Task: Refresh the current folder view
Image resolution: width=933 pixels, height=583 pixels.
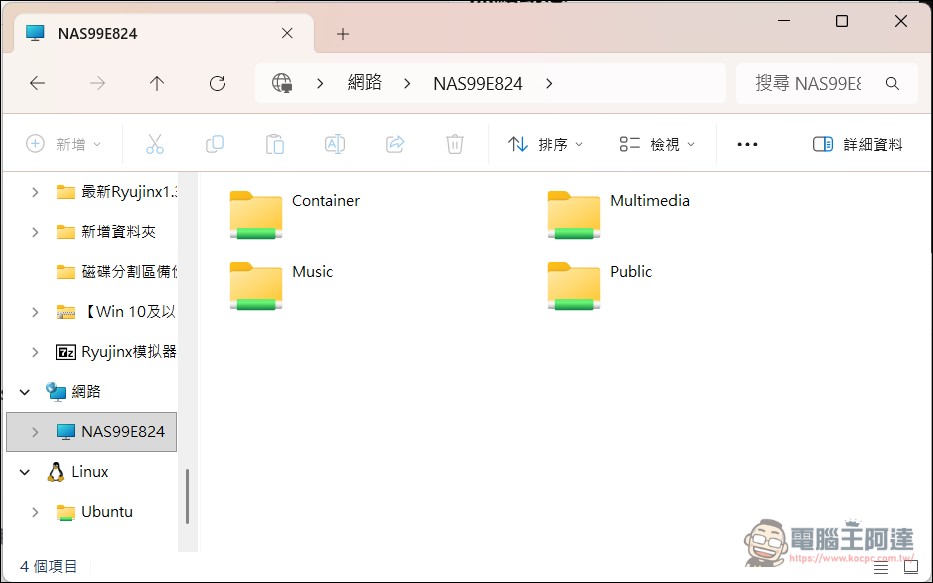Action: [x=217, y=83]
